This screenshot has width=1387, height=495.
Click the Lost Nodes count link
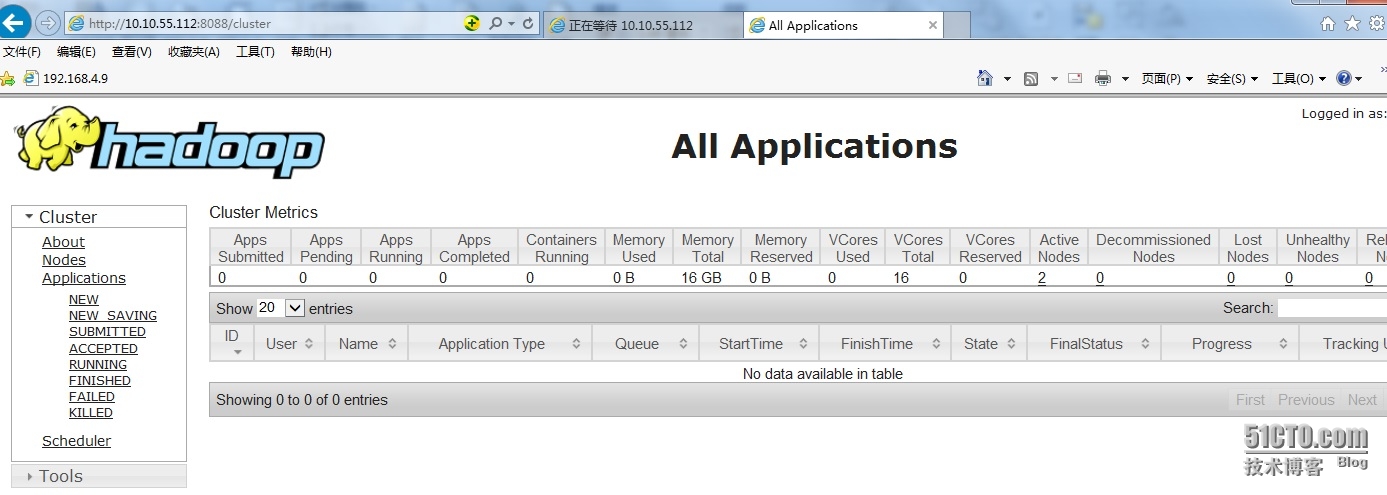pos(1232,278)
